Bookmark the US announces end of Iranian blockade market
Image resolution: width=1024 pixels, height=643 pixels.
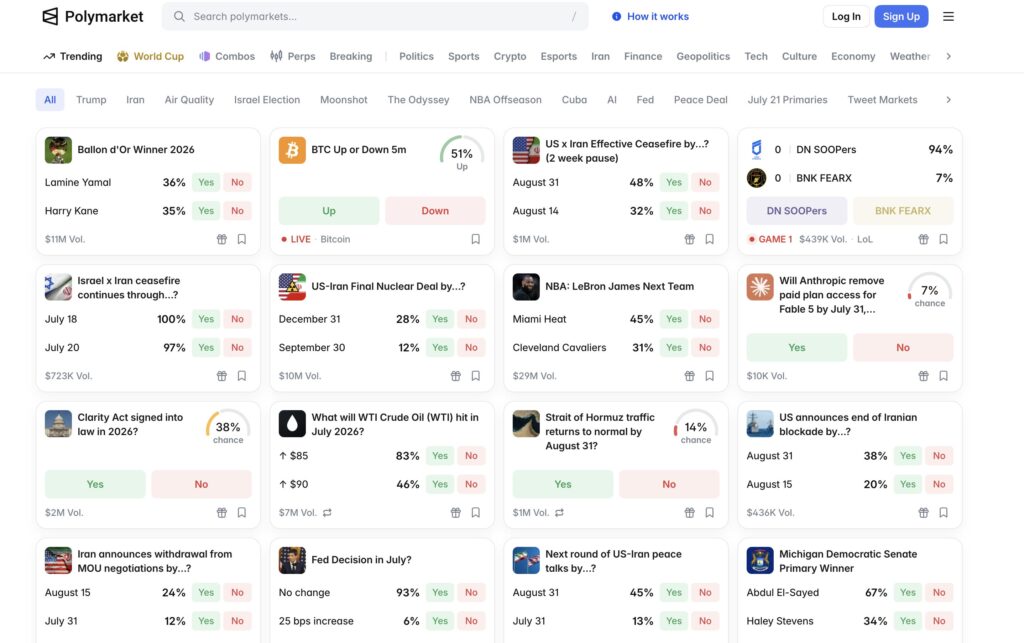tap(943, 512)
